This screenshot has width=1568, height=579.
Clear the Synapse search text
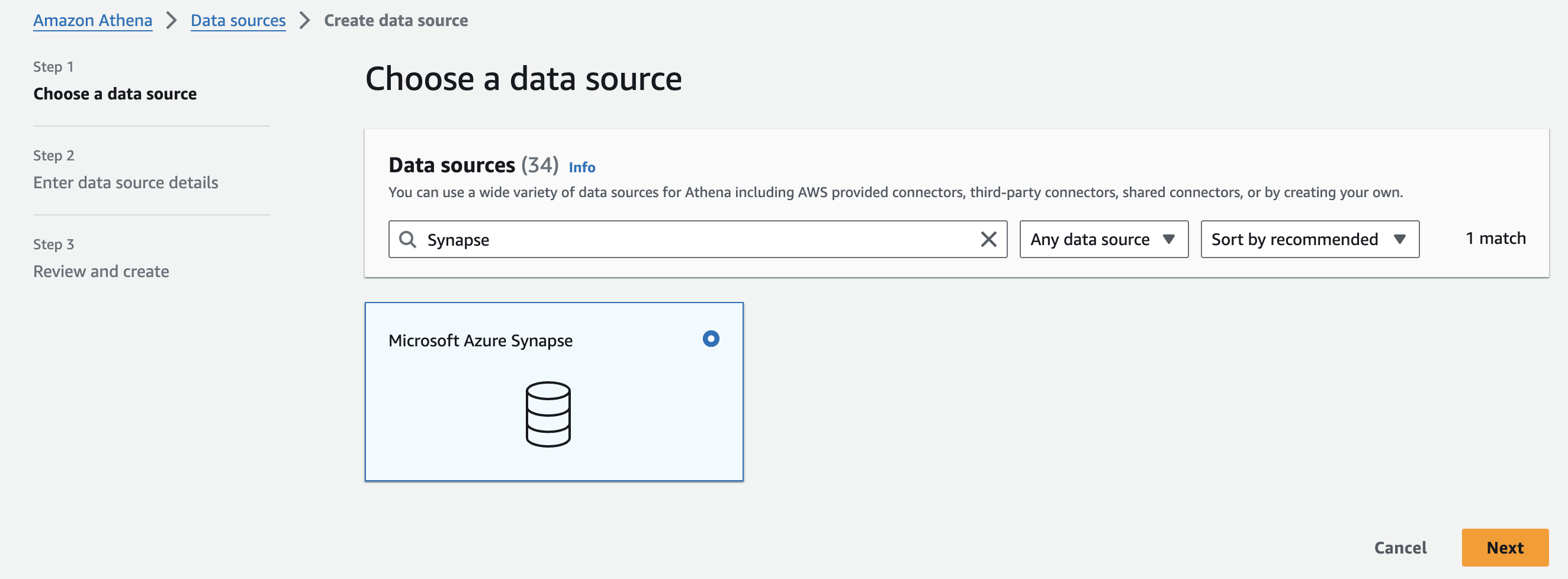pyautogui.click(x=988, y=240)
